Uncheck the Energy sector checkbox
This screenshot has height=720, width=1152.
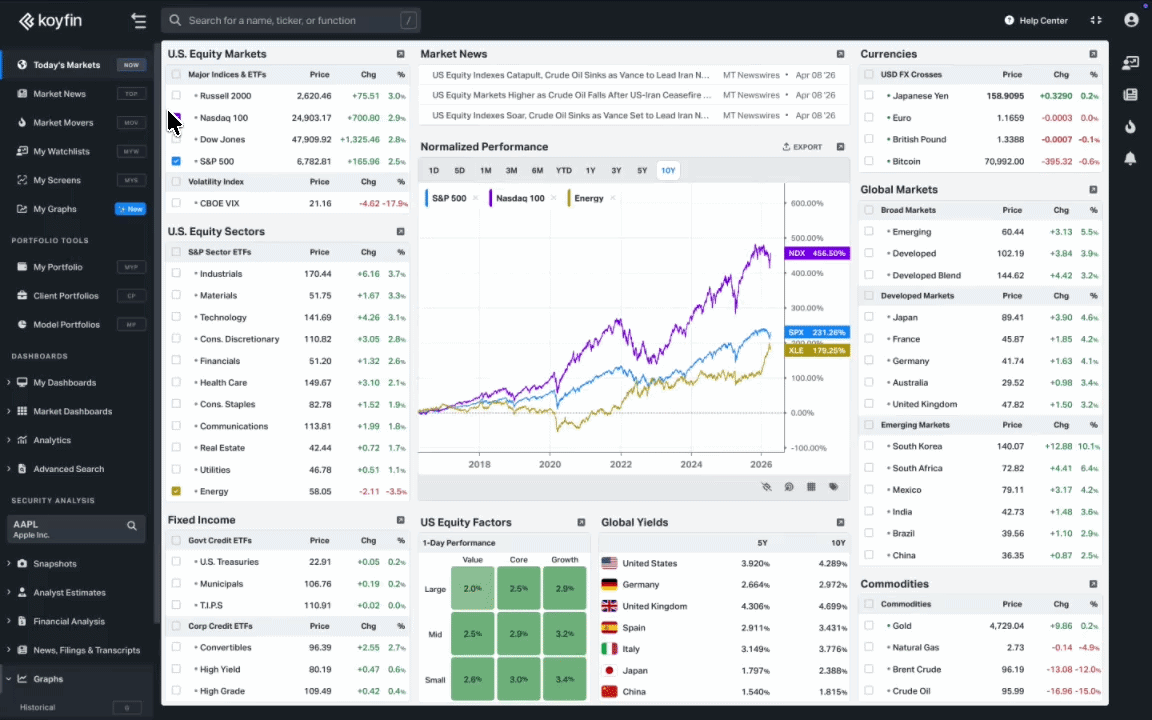(x=176, y=491)
